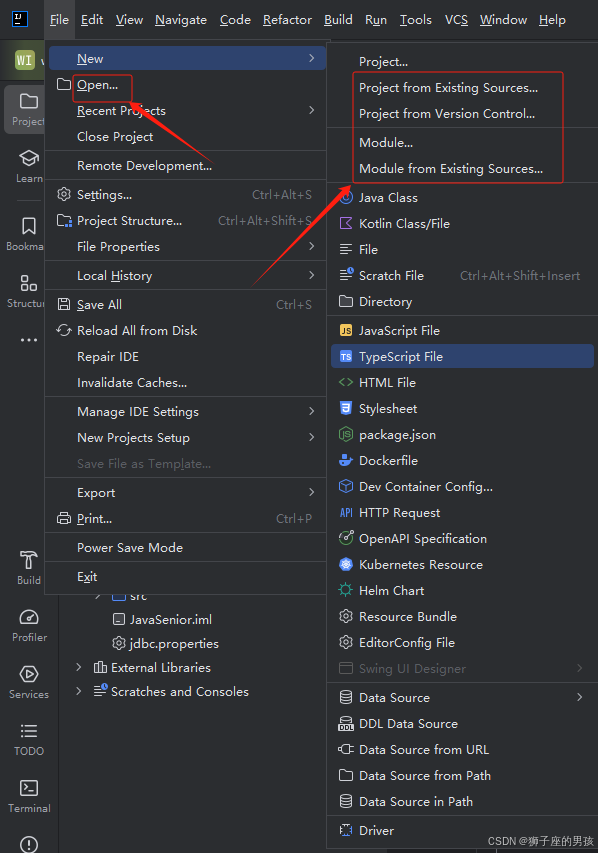The width and height of the screenshot is (598, 853).
Task: Choose Reload All from Disk
Action: (x=185, y=331)
